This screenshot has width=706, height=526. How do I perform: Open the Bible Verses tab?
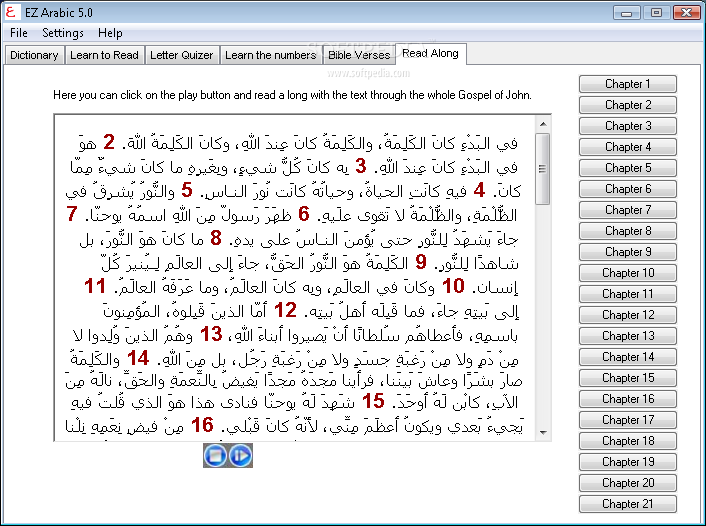coord(359,55)
